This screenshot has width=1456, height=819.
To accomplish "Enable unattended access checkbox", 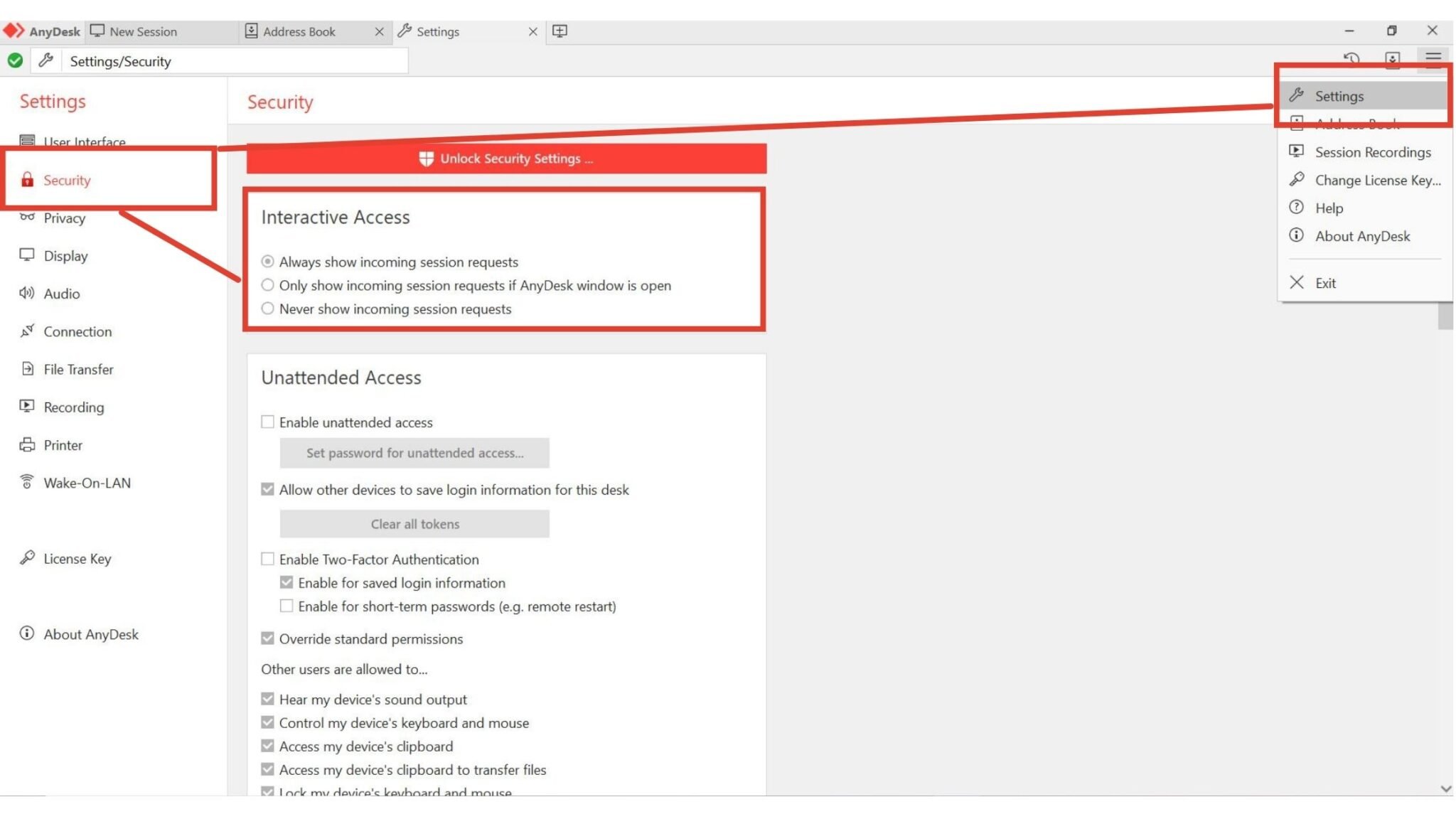I will (x=267, y=422).
